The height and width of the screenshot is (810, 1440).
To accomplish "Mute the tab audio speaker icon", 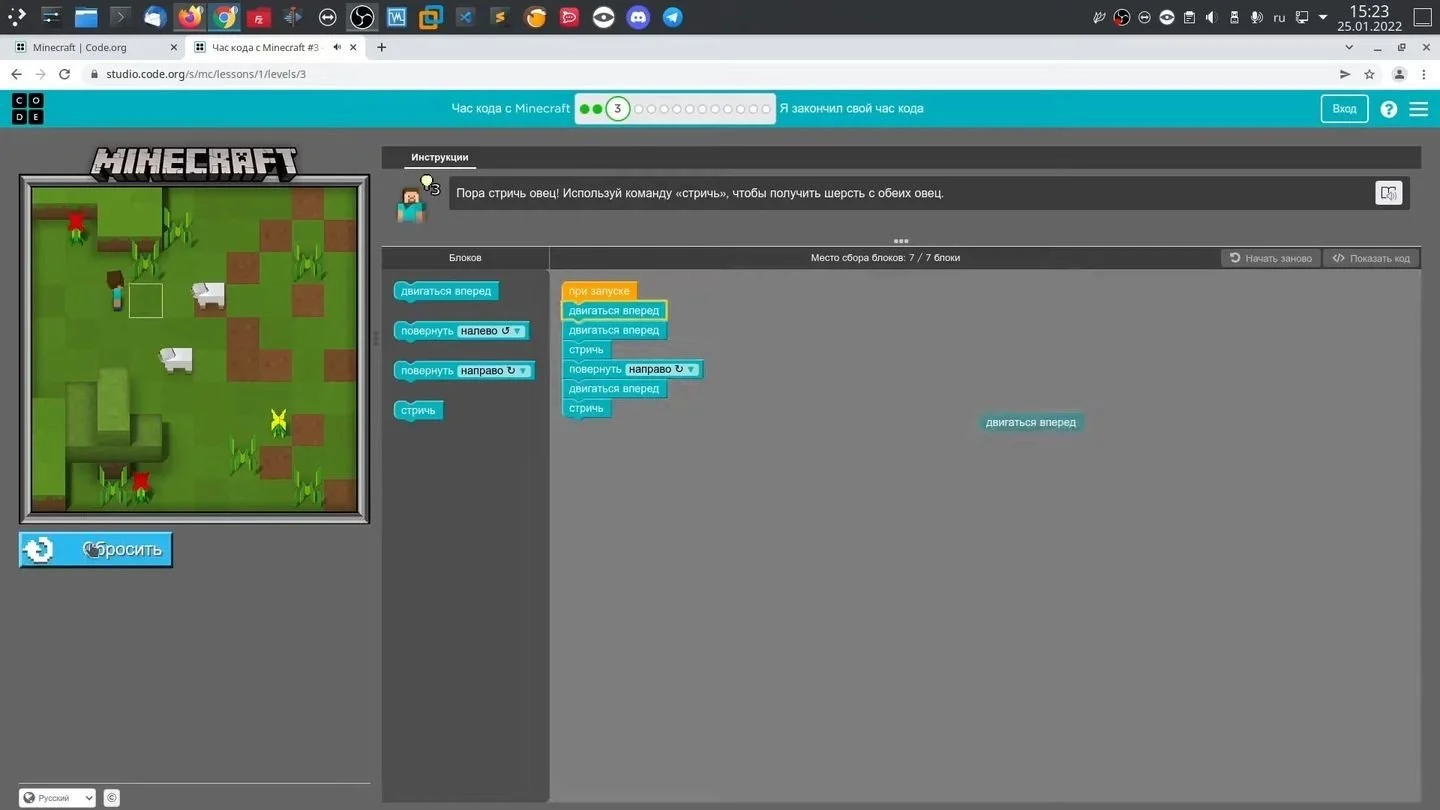I will pos(337,47).
